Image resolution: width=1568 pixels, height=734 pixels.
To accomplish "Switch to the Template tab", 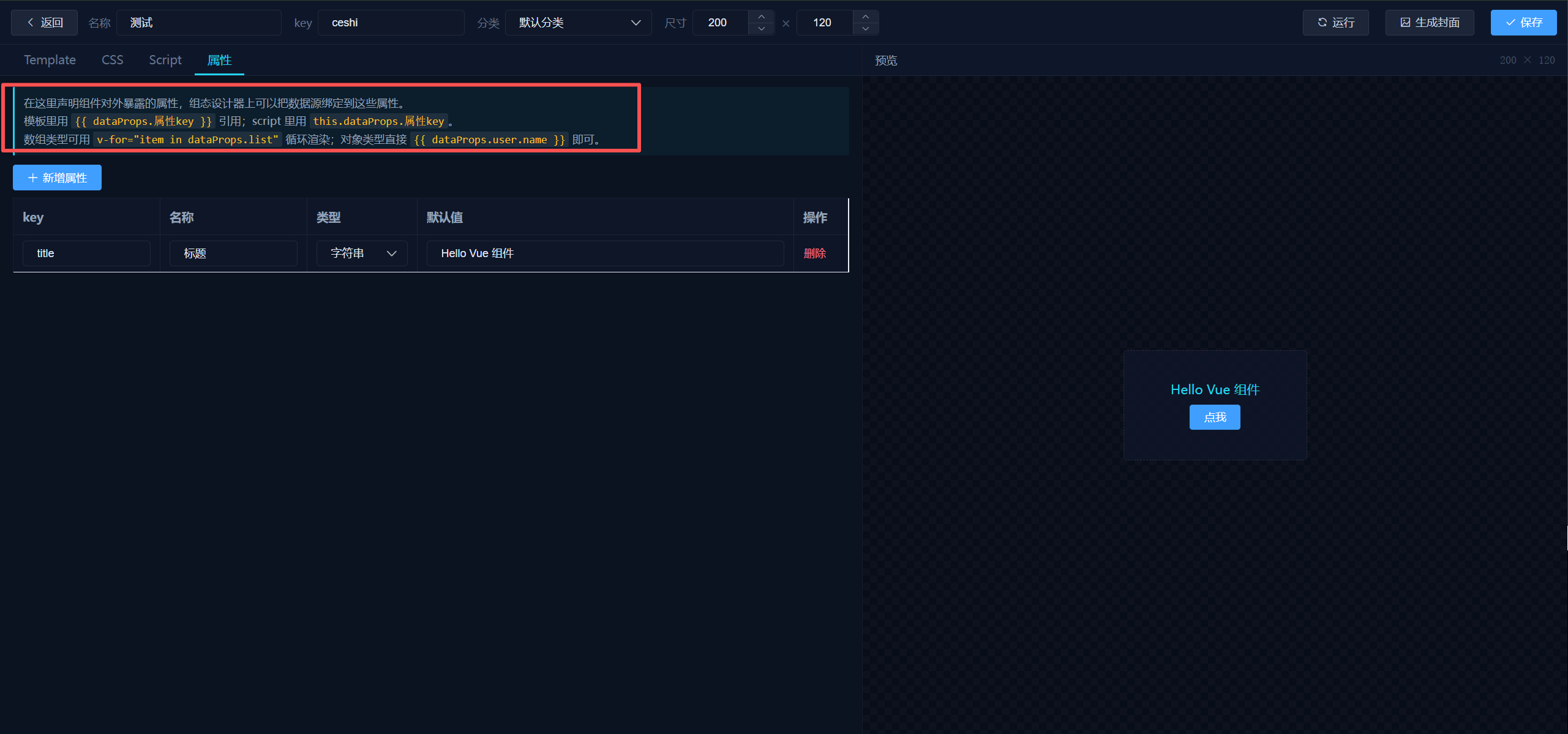I will pos(50,60).
